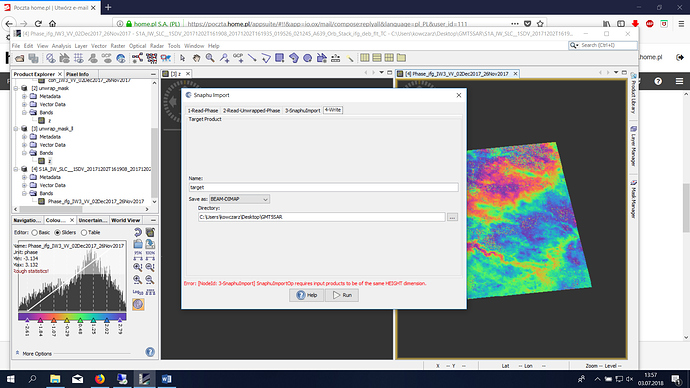The height and width of the screenshot is (388, 690).
Task: Click the reset colour palette arrow icon
Action: 138,232
